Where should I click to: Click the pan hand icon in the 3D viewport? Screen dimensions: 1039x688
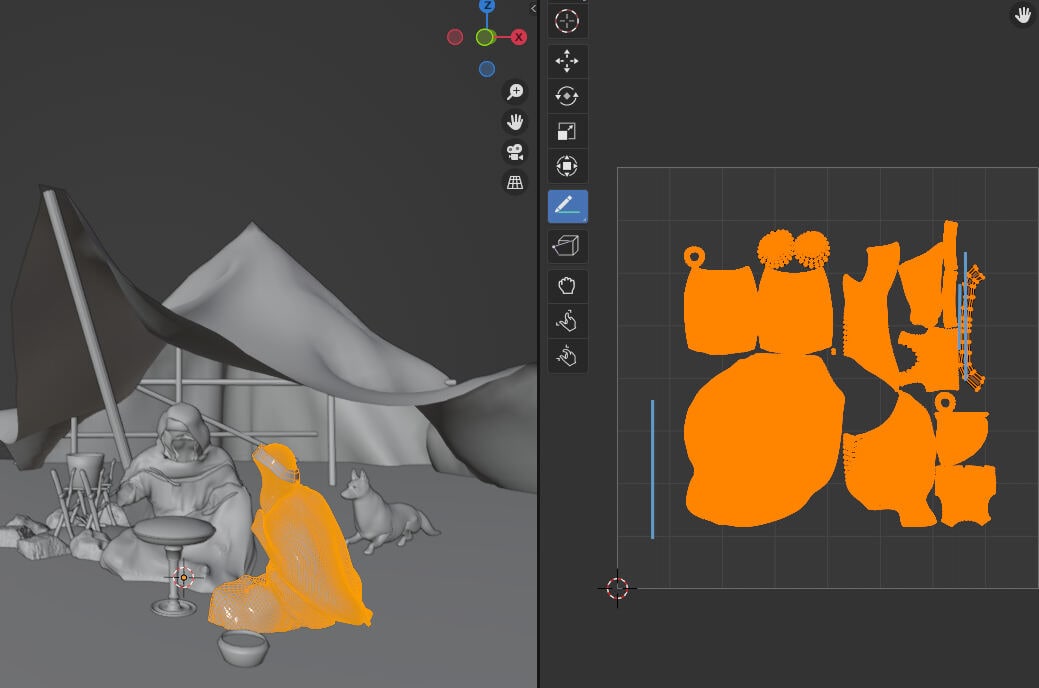(514, 122)
